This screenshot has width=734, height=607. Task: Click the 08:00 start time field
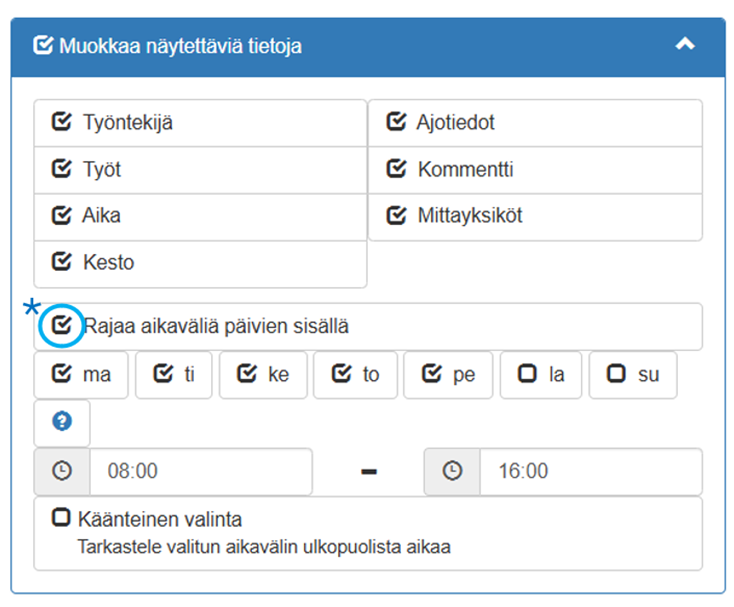click(x=200, y=471)
